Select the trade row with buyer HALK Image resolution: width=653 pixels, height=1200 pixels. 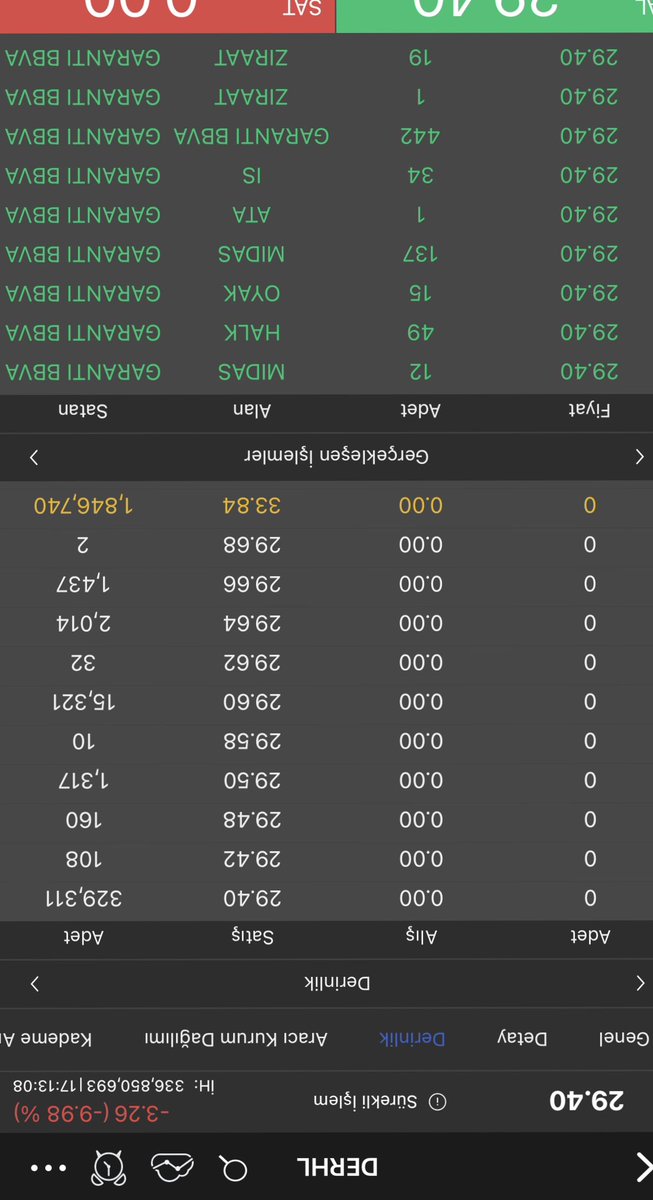tap(326, 332)
